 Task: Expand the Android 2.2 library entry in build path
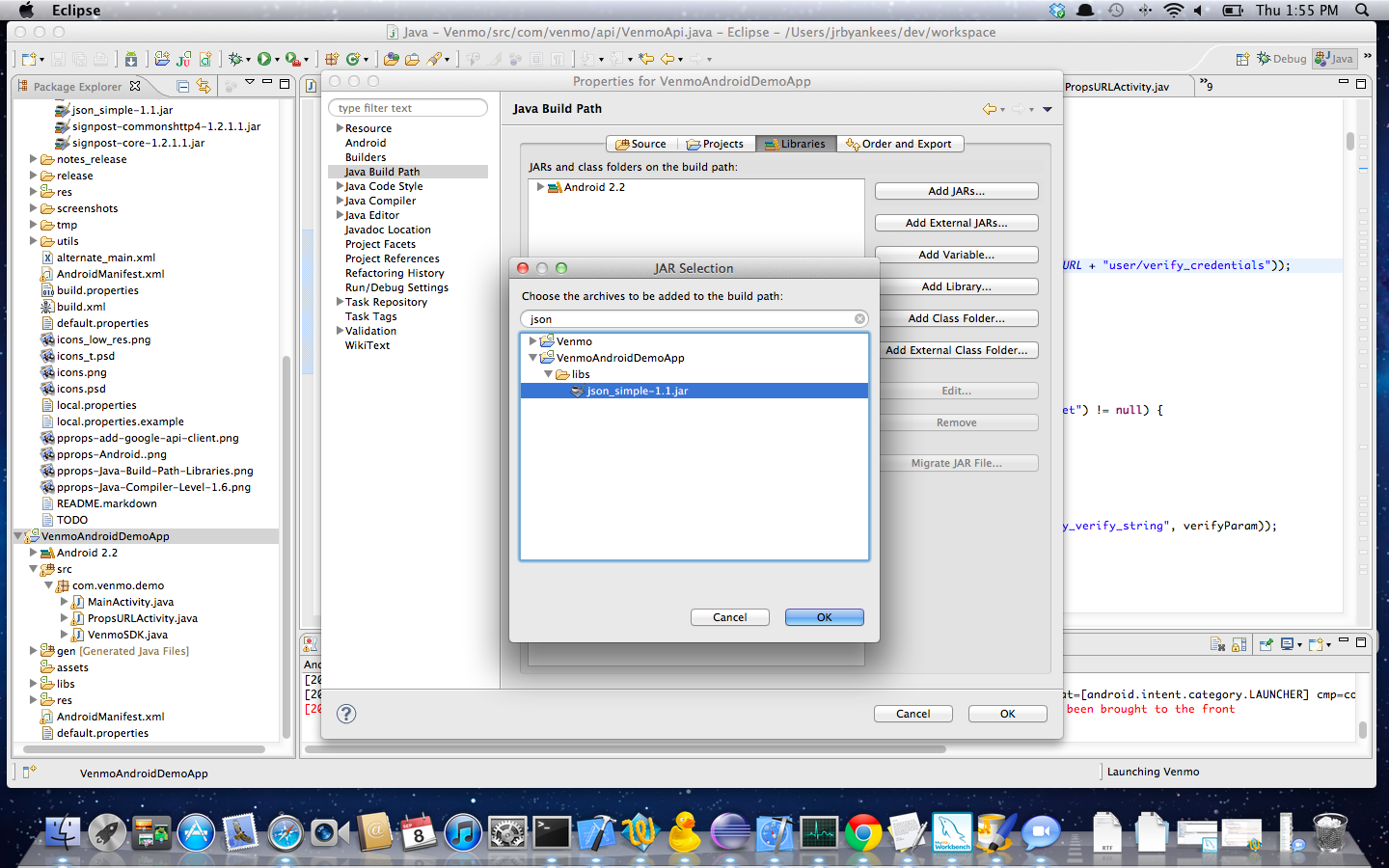pyautogui.click(x=541, y=187)
